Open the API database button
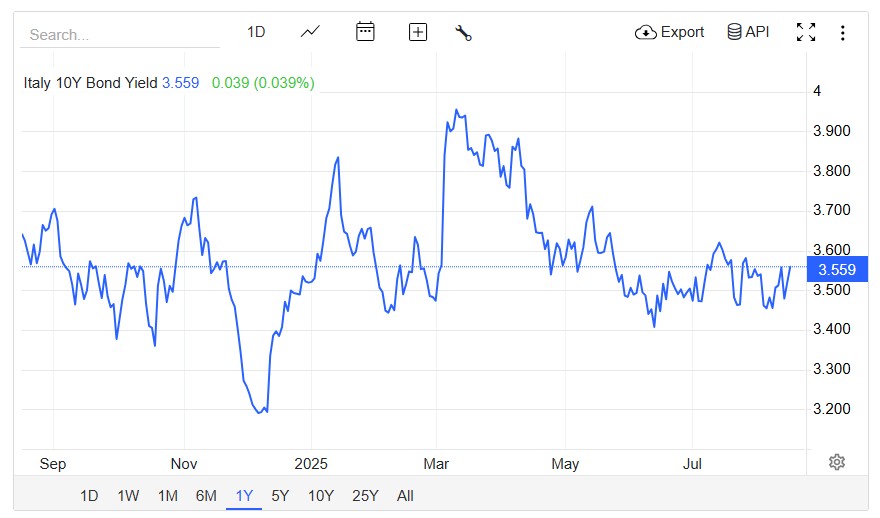Viewport: 880px width, 518px height. click(748, 32)
